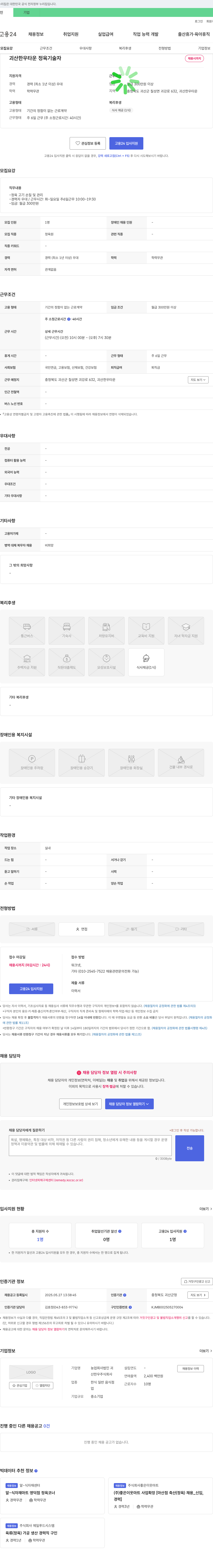Click the 채용시까지 status badge
The image size is (213, 1568).
tap(194, 58)
